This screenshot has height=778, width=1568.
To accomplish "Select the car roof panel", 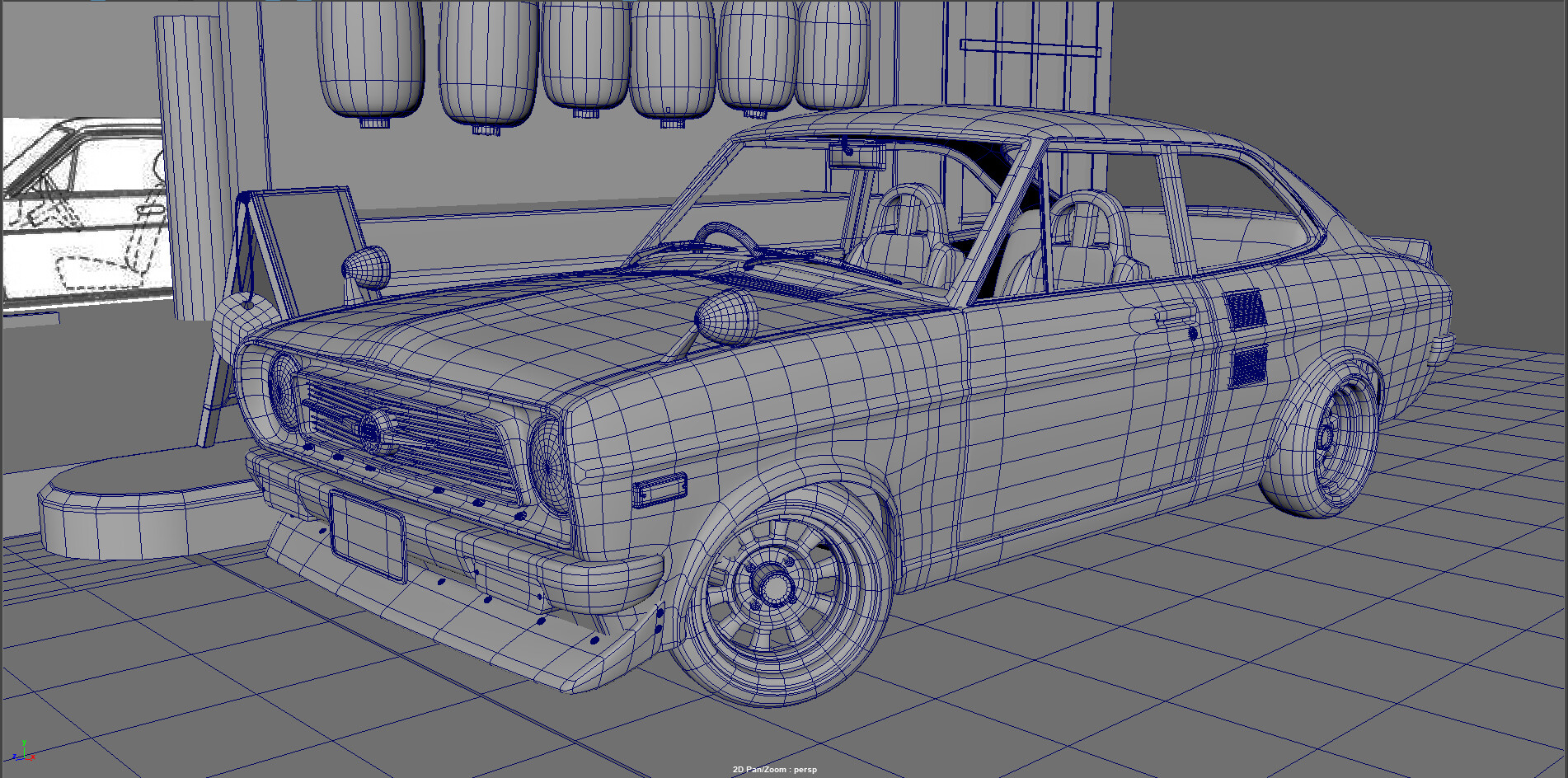I will (948, 124).
